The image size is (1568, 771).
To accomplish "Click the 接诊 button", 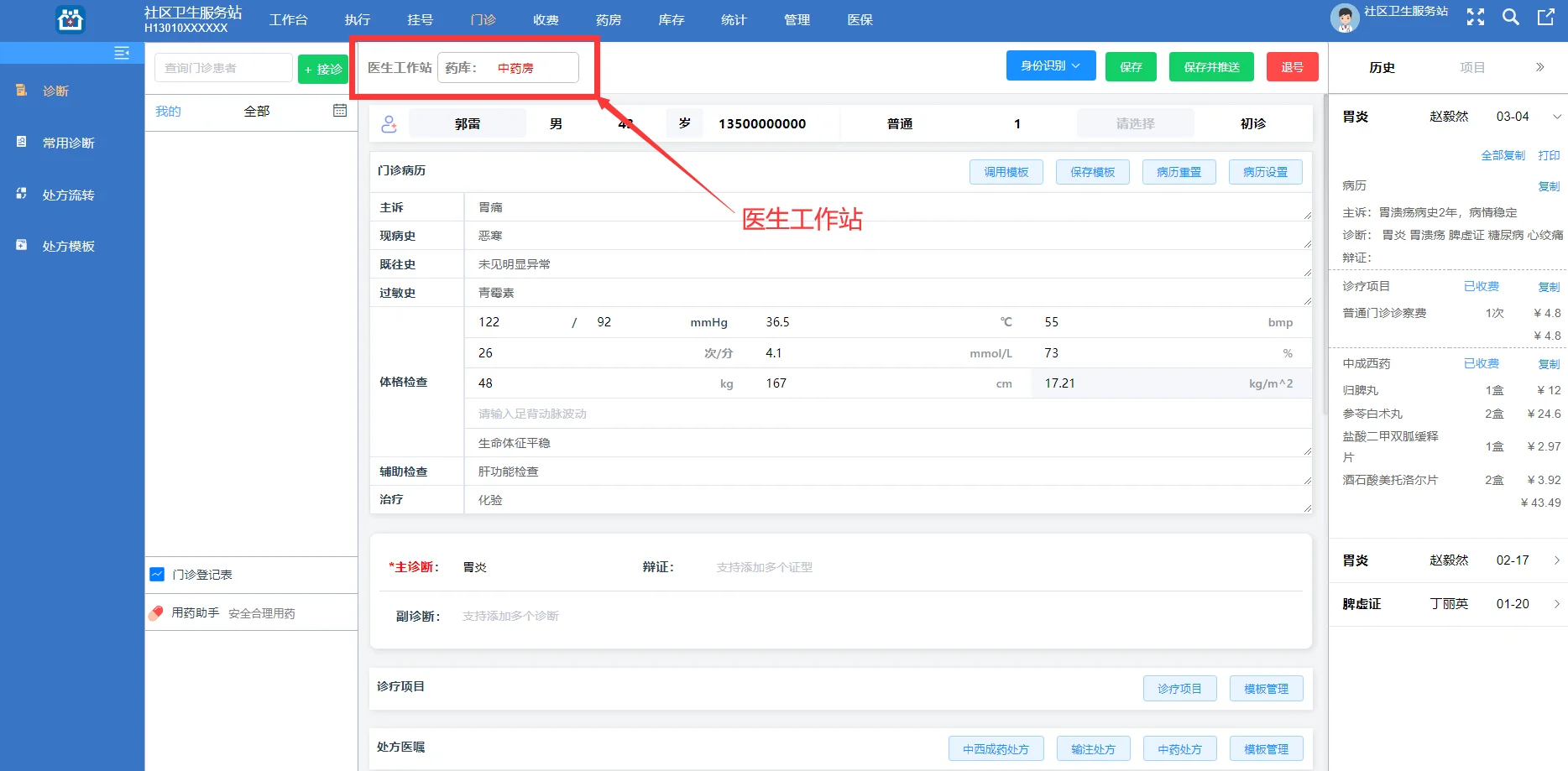I will (x=322, y=69).
